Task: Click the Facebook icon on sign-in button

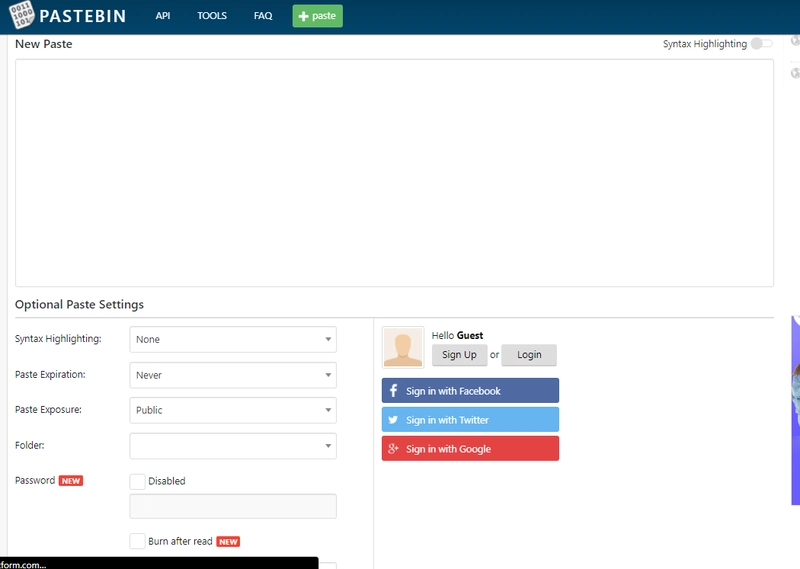Action: 393,391
